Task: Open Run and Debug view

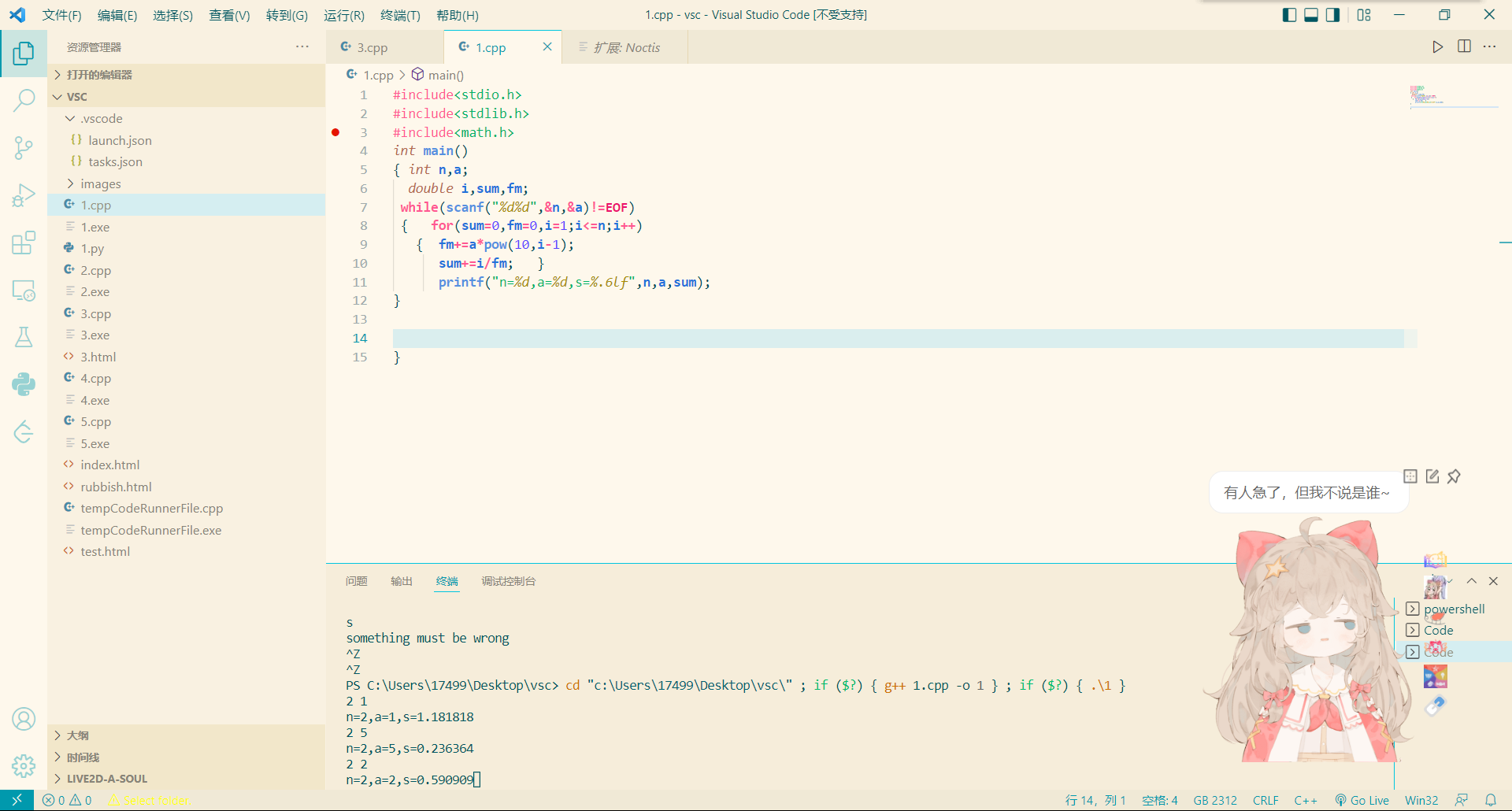Action: (x=24, y=195)
